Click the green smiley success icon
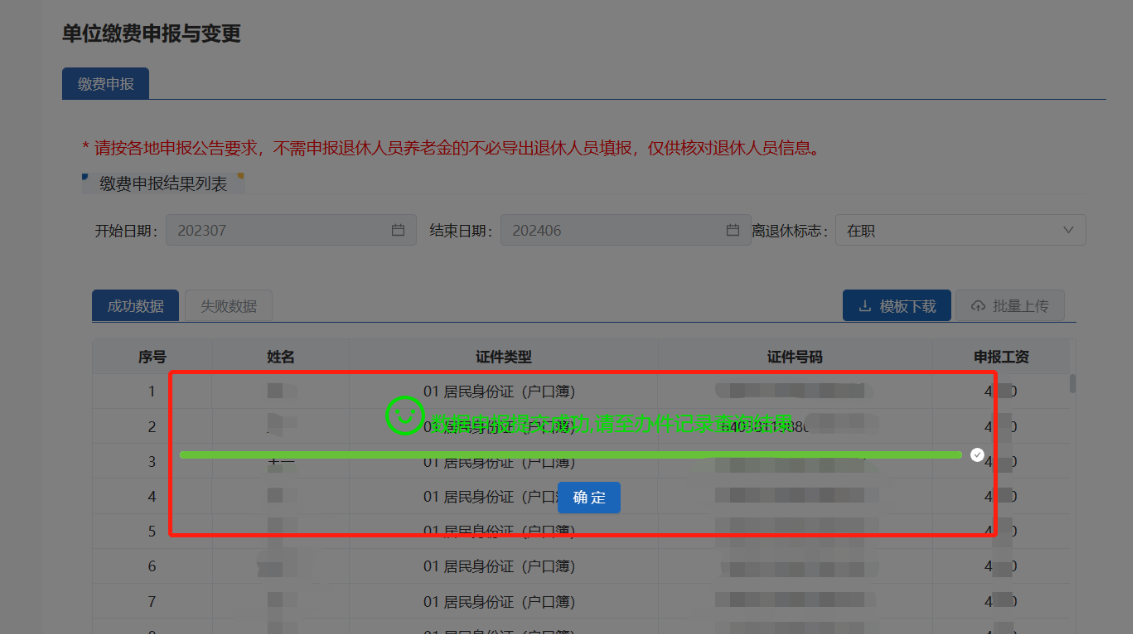This screenshot has height=634, width=1133. [404, 416]
